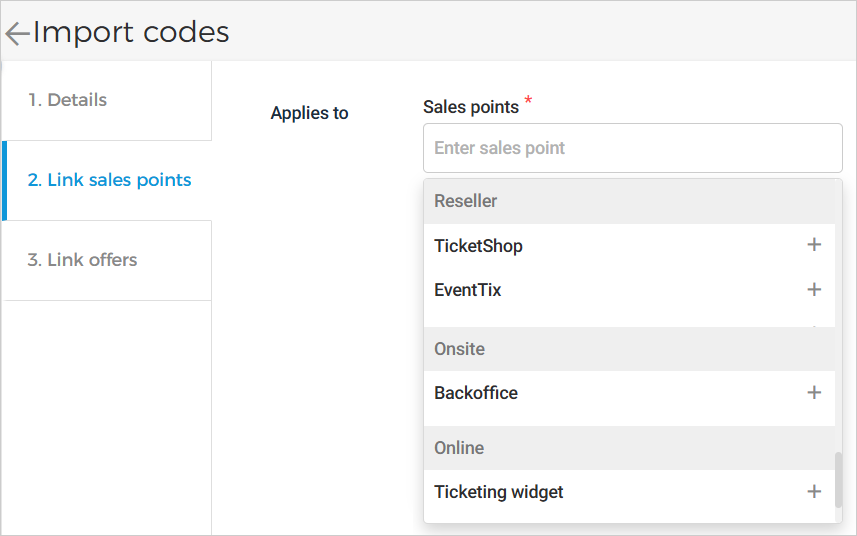Click the Import codes page title
This screenshot has height=536, width=857.
131,32
